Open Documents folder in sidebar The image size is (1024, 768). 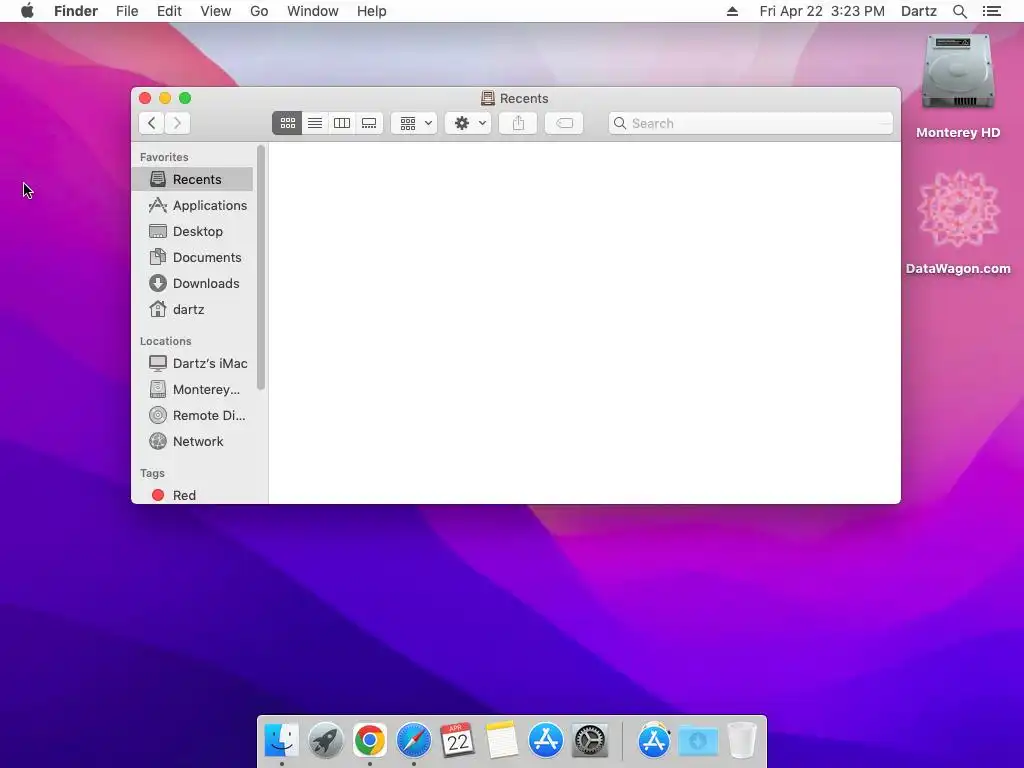point(192,258)
